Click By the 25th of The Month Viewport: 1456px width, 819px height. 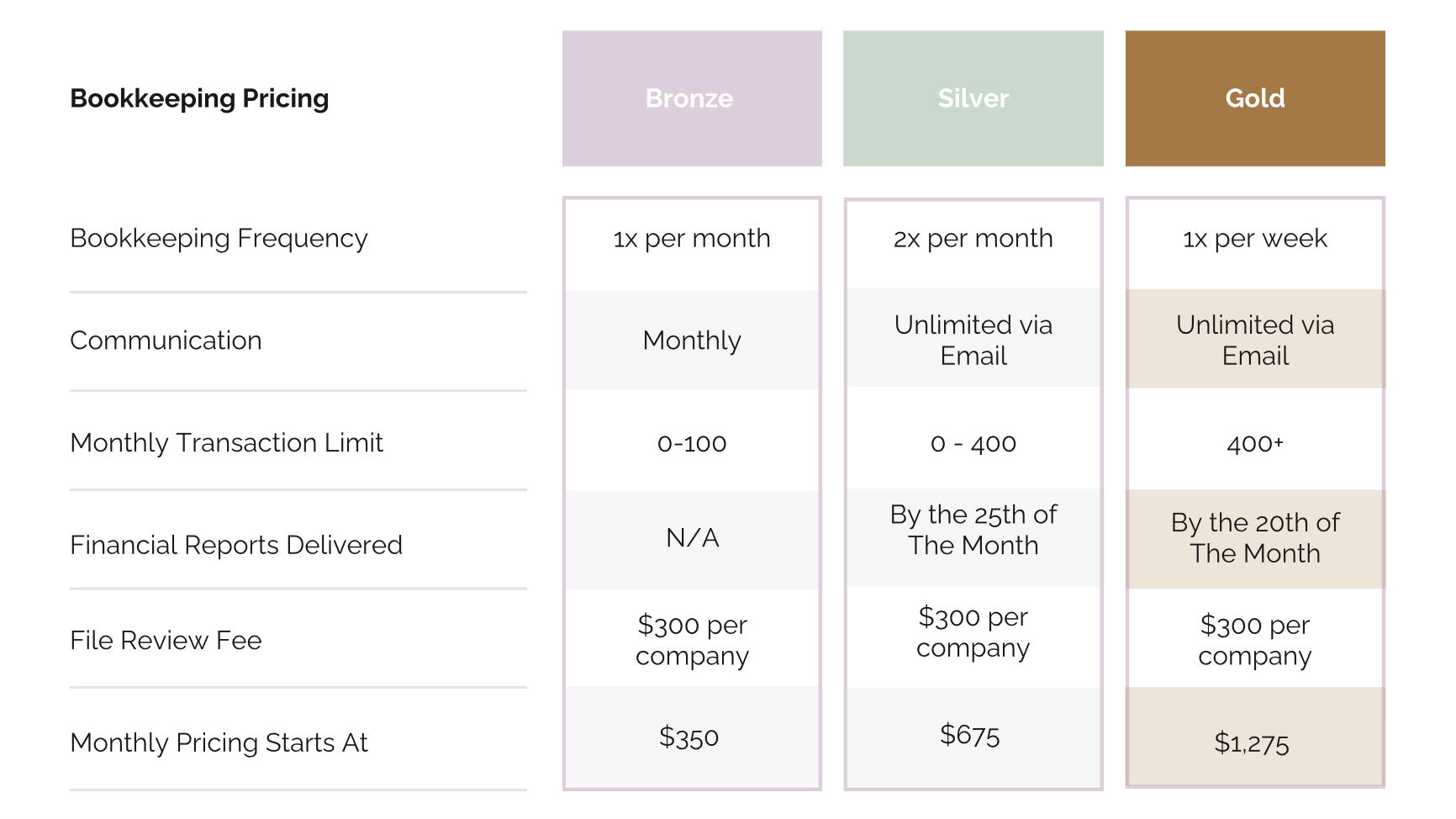pos(973,530)
